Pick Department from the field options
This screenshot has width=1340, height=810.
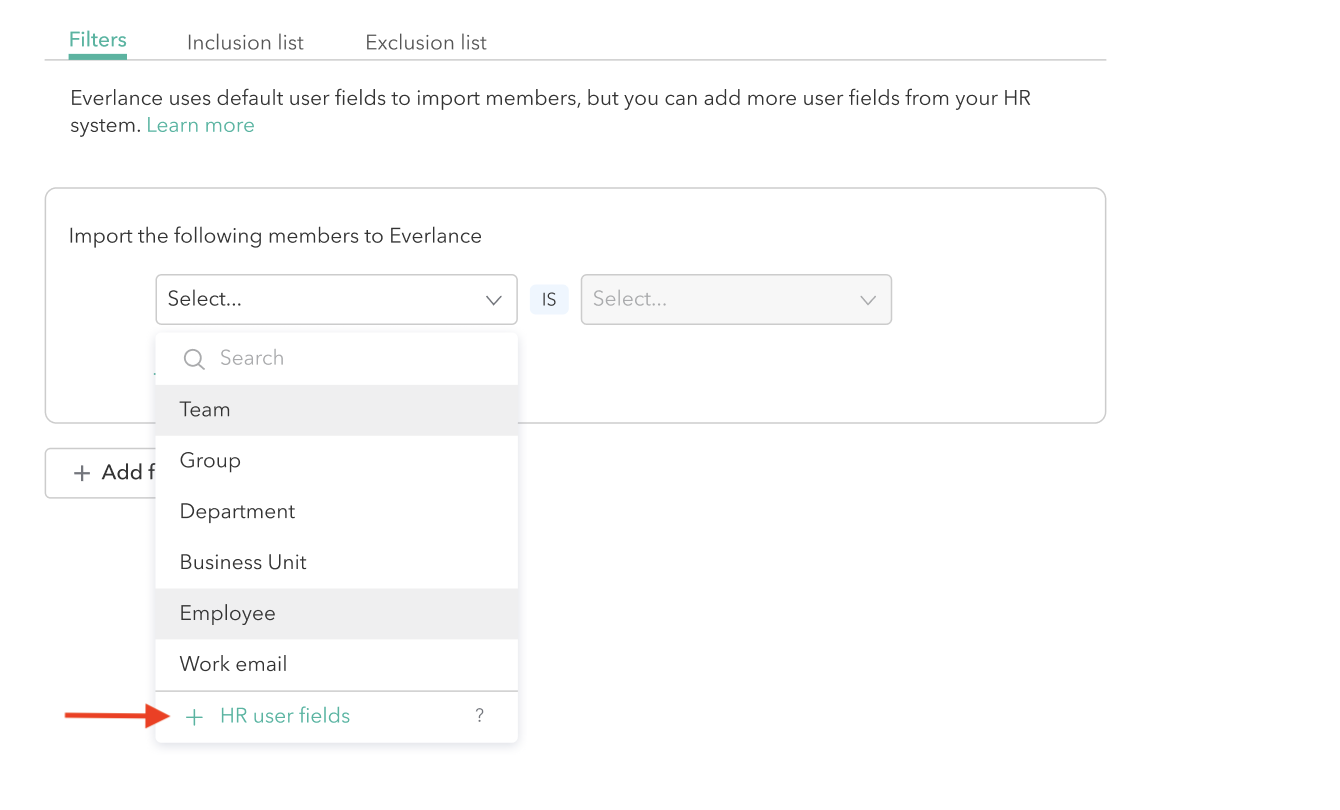click(237, 512)
